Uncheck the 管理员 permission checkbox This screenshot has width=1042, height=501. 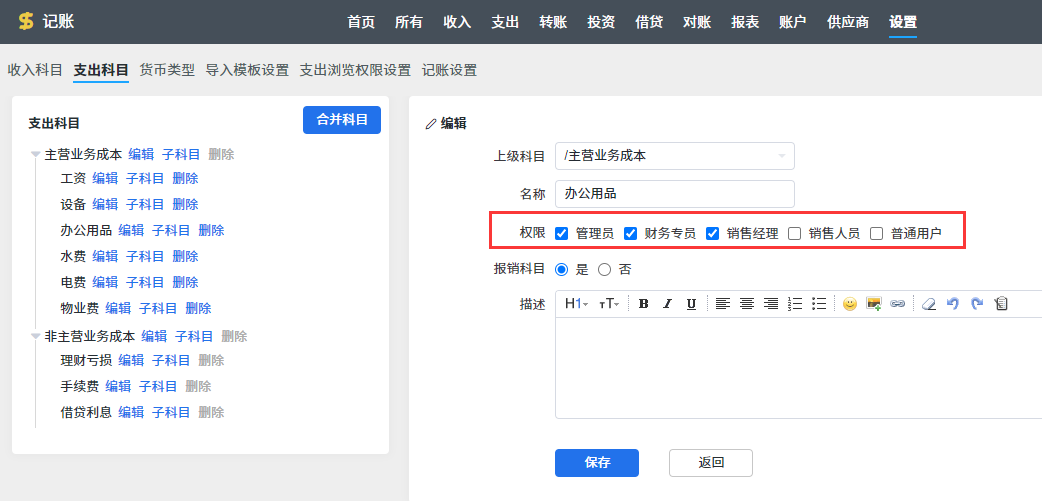pyautogui.click(x=562, y=234)
